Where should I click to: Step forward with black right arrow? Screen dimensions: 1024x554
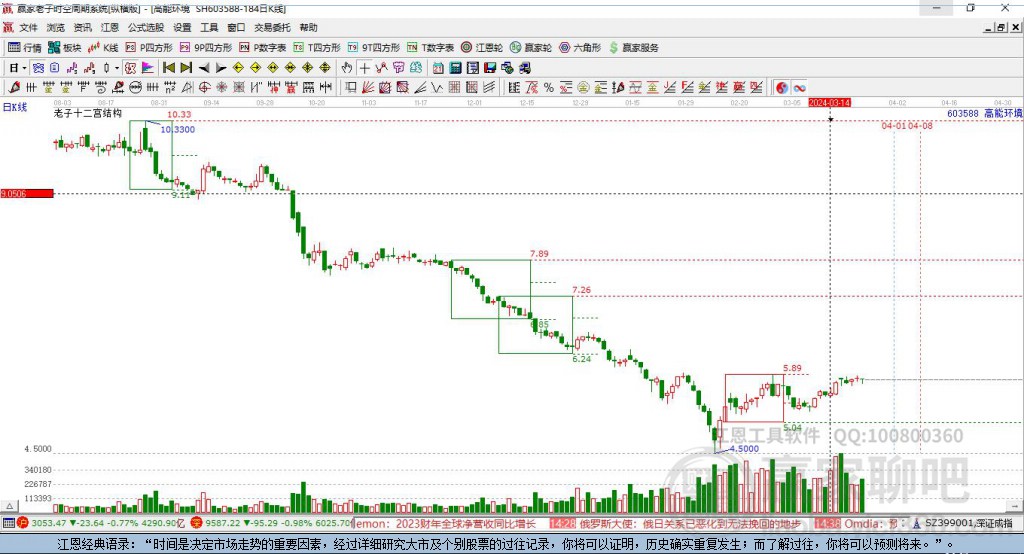(x=221, y=68)
